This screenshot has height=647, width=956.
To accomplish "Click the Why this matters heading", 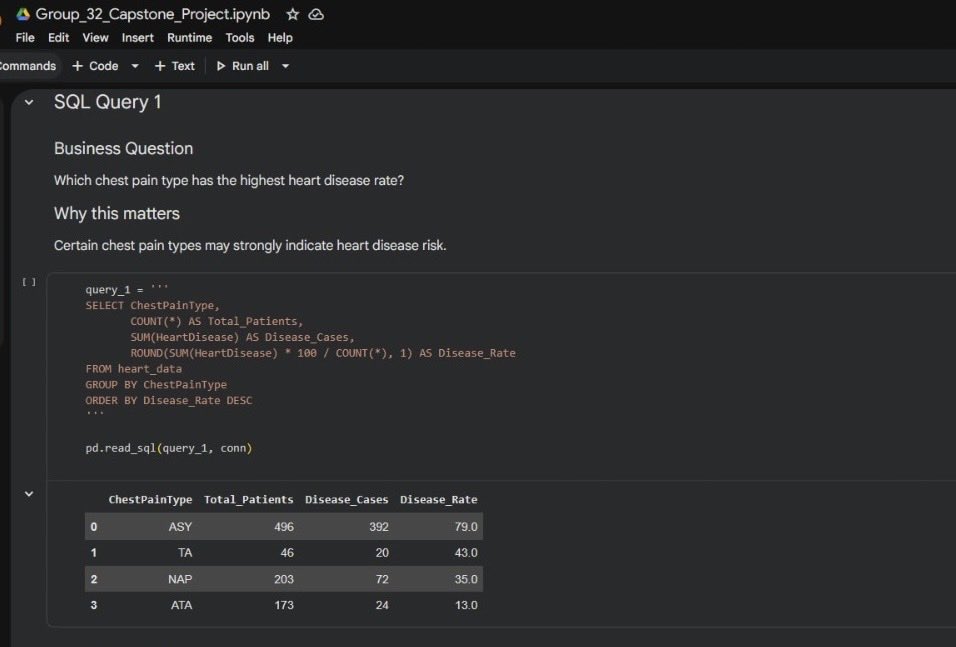I will pyautogui.click(x=116, y=213).
